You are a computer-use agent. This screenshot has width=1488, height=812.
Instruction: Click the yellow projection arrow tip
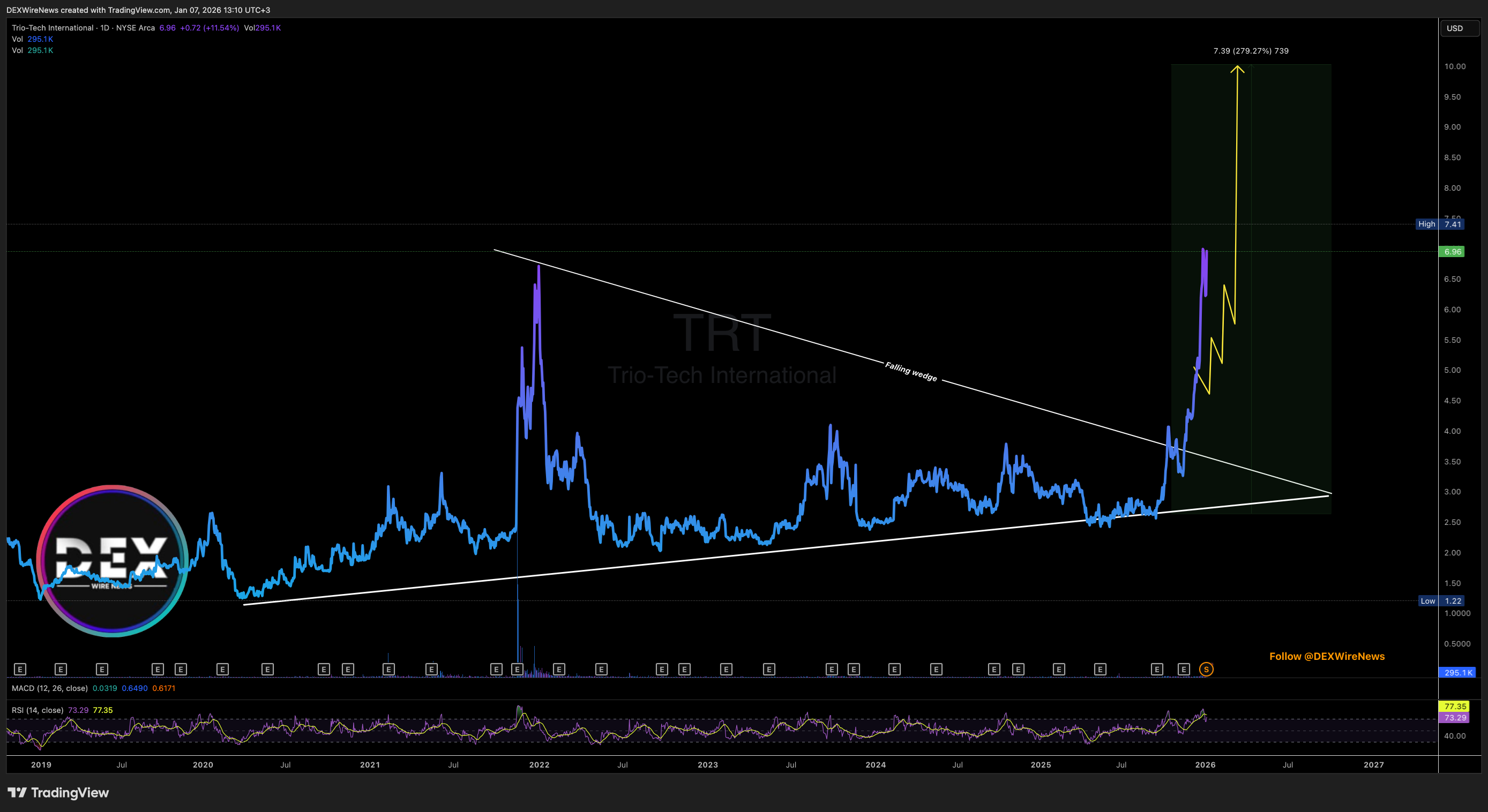[1237, 68]
